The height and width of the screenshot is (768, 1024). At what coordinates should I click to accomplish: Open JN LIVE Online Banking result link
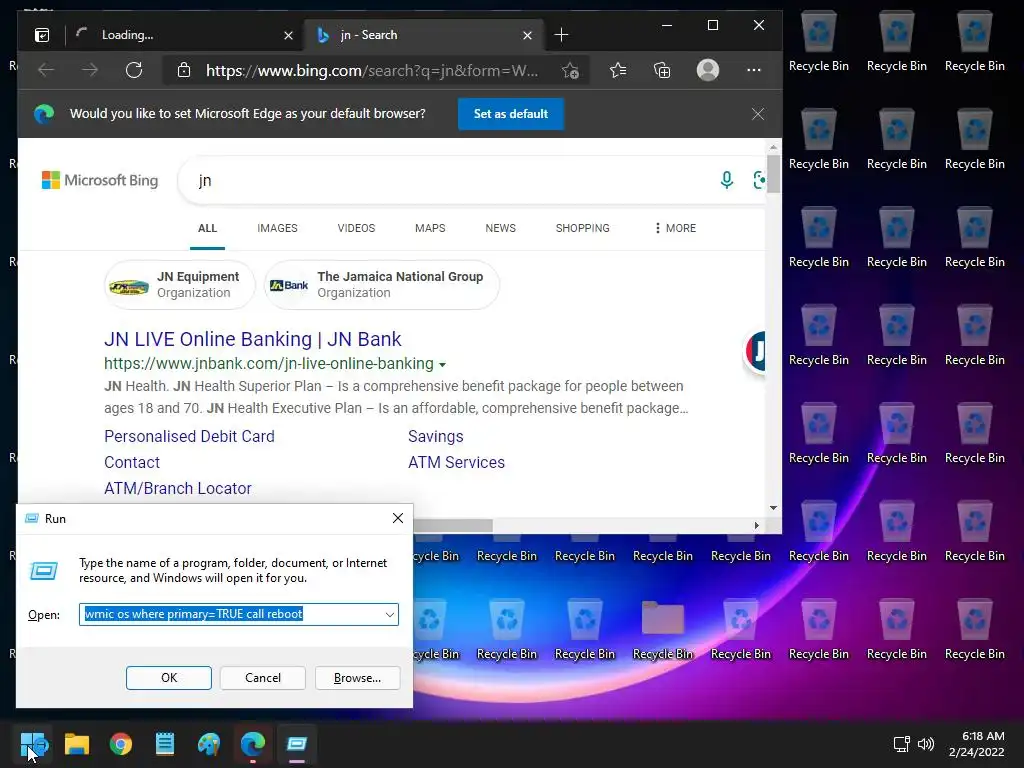252,339
